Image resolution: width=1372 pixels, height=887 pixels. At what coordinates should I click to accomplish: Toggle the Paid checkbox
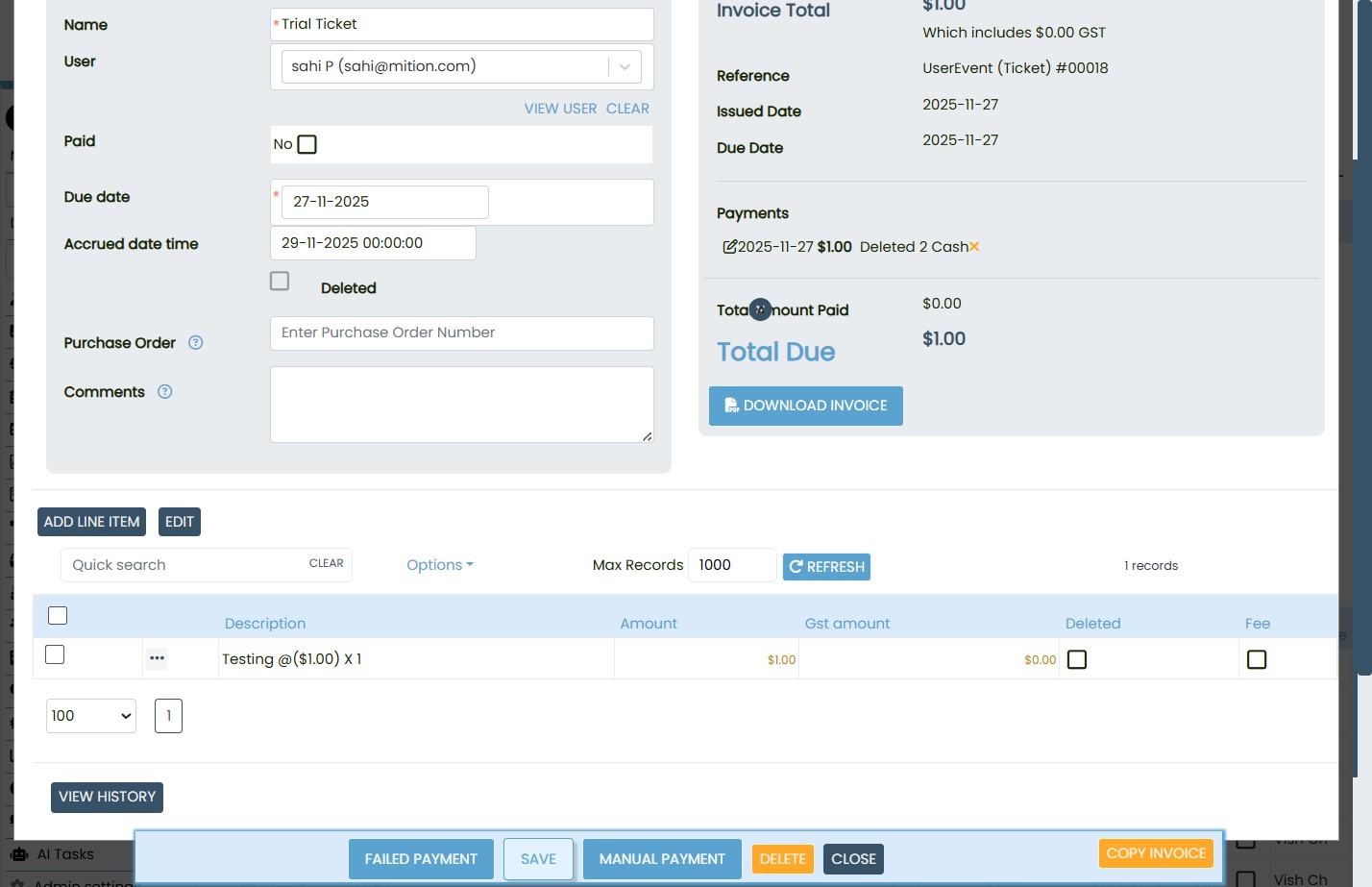click(306, 144)
